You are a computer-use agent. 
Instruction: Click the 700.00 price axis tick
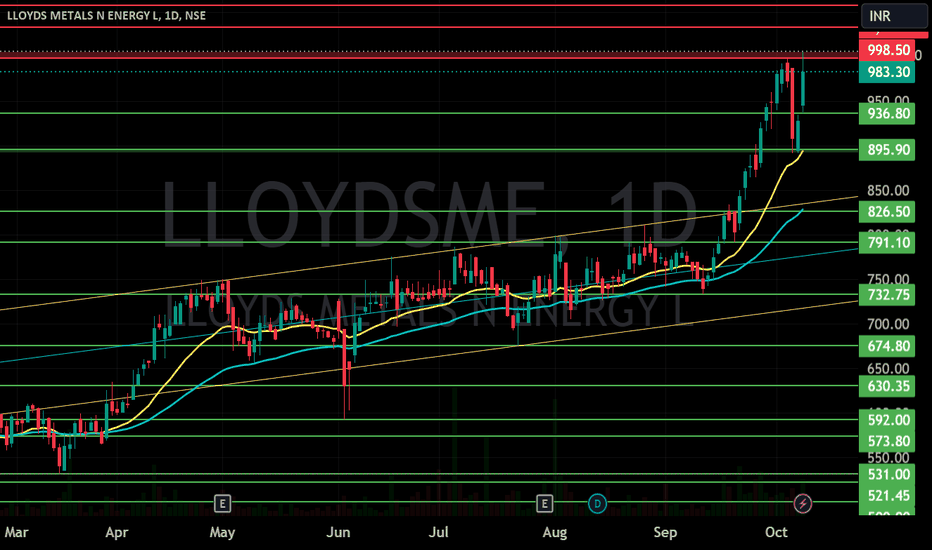click(888, 324)
